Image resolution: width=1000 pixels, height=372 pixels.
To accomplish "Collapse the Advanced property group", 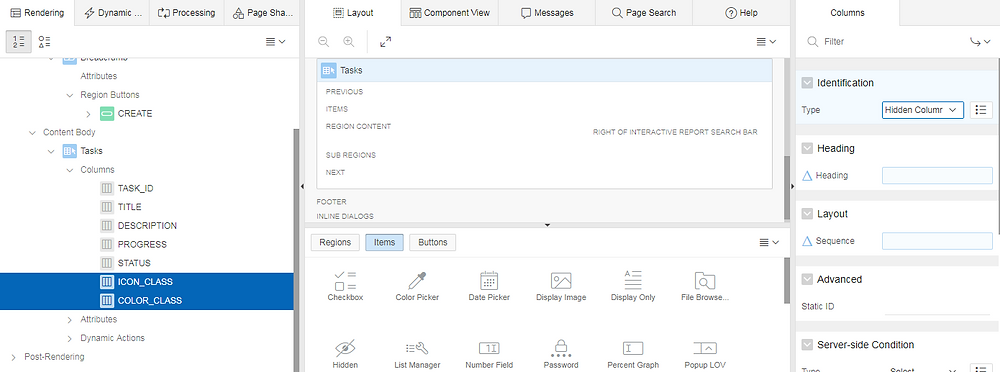I will click(807, 279).
